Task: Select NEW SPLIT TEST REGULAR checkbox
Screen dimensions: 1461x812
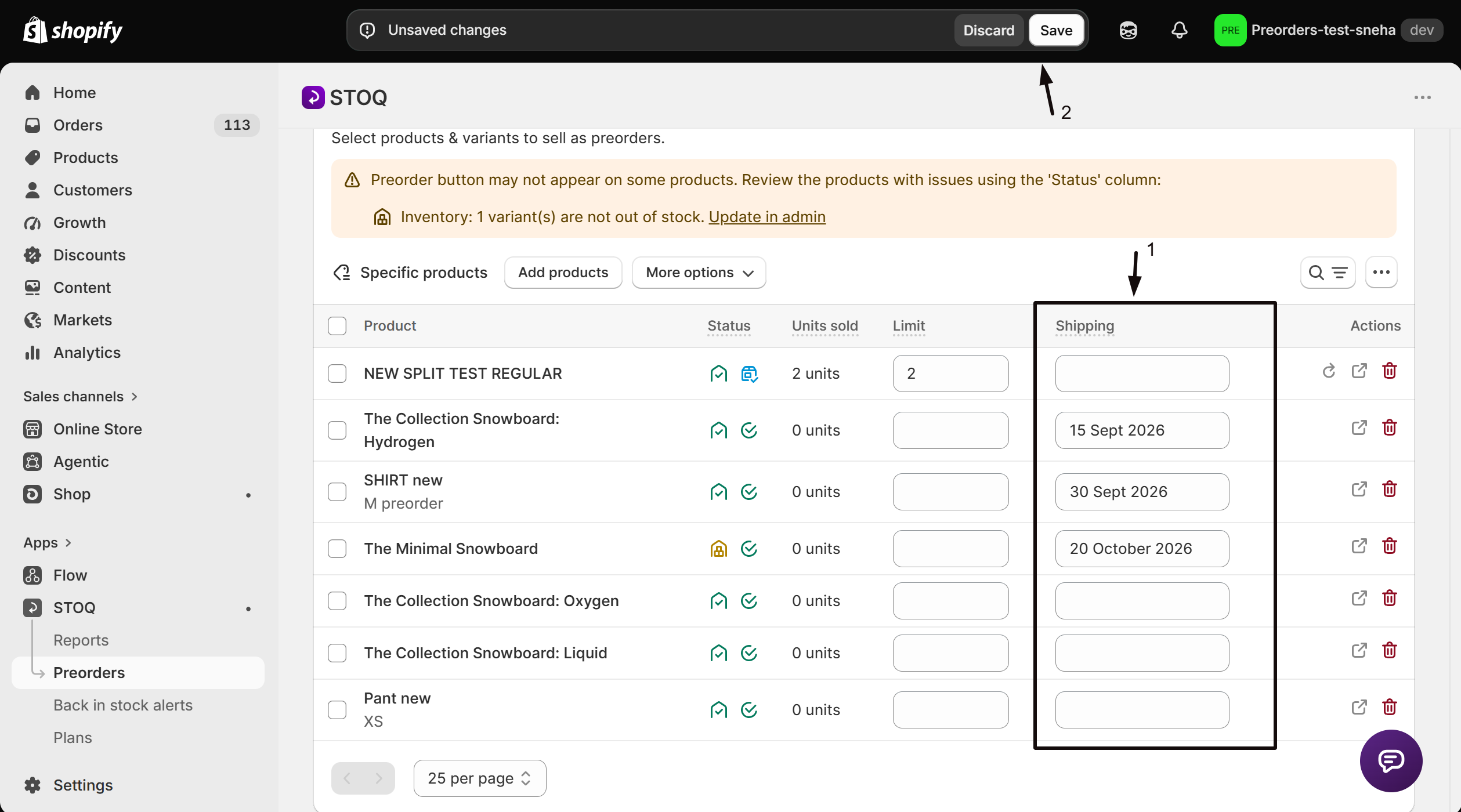Action: tap(337, 374)
